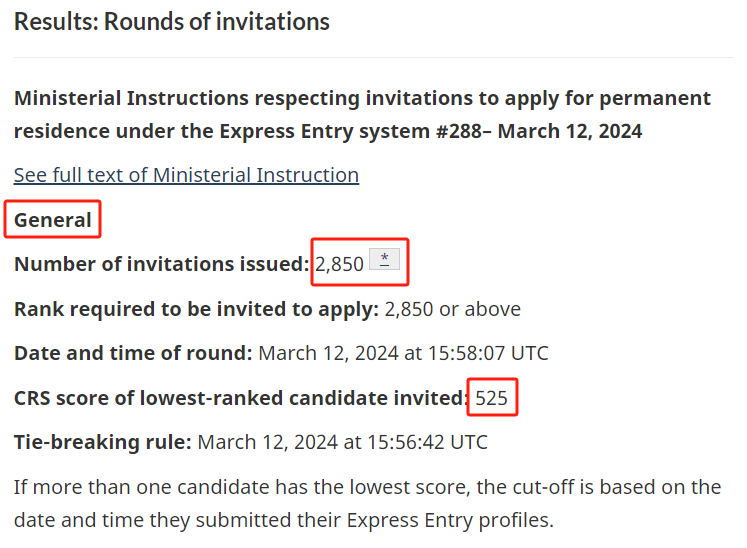Click the "2,850 or above" rank value

pyautogui.click(x=452, y=309)
